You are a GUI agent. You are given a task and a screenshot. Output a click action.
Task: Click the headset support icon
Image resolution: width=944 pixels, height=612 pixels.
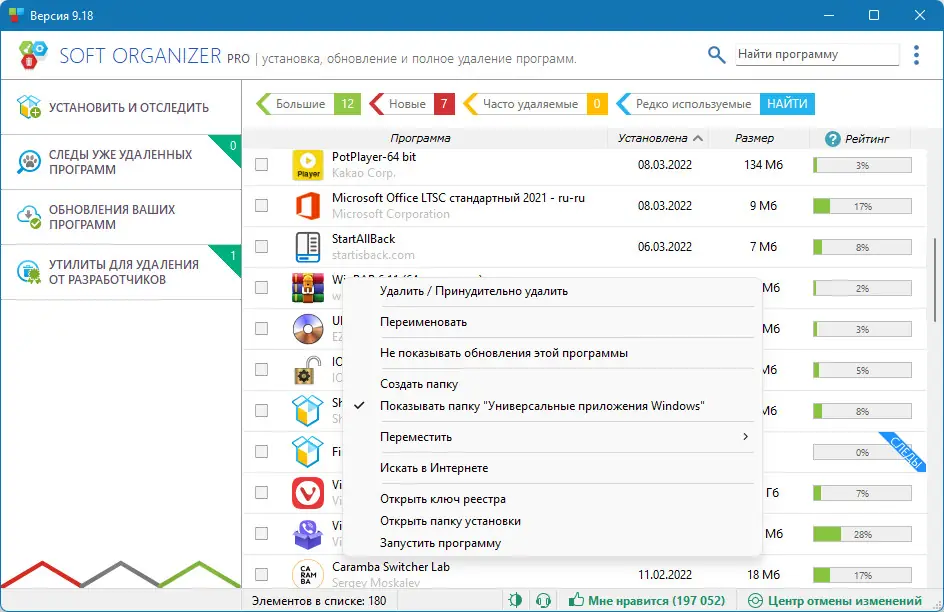tap(544, 600)
